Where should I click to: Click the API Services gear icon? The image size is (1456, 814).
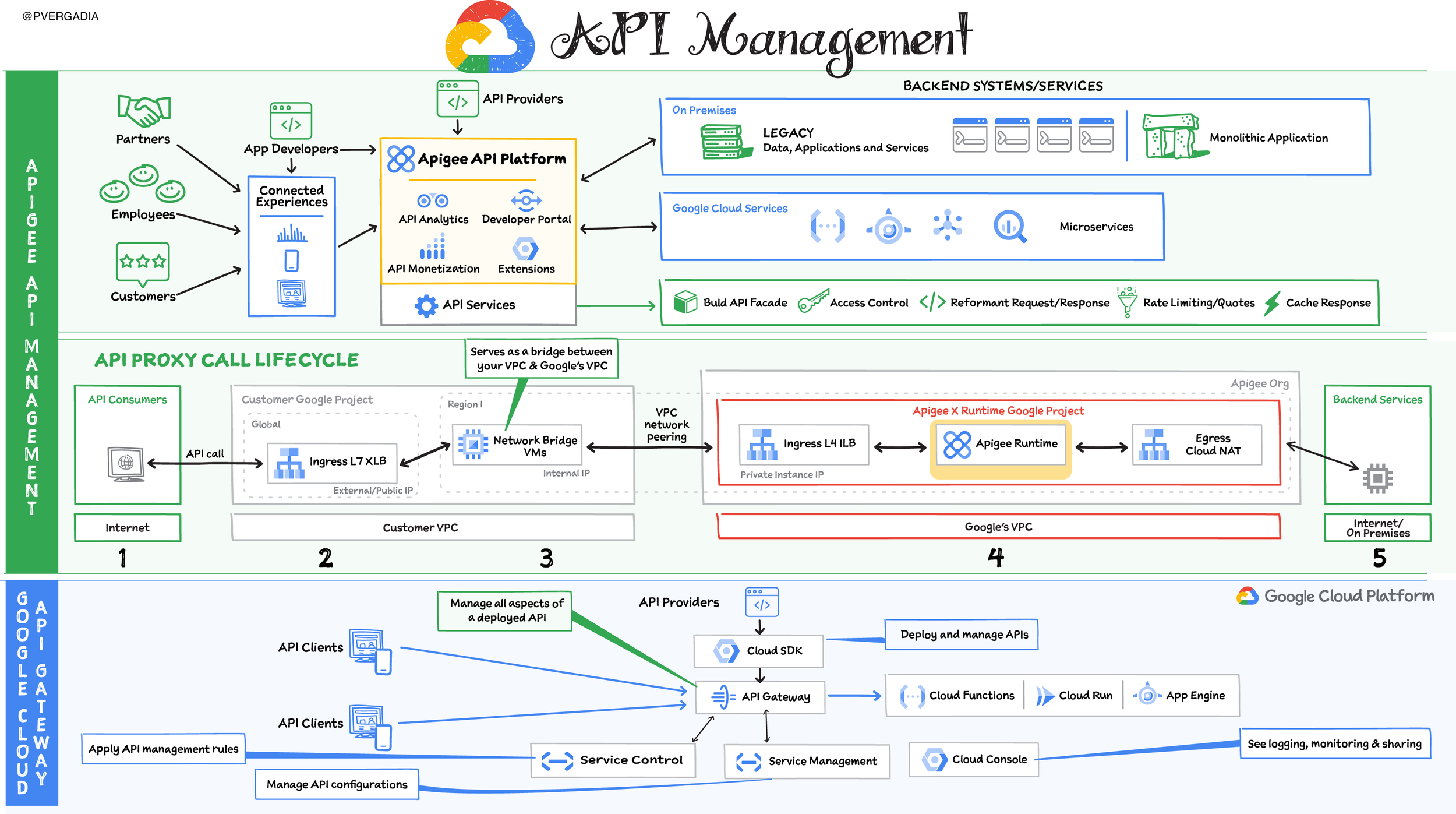[x=426, y=305]
